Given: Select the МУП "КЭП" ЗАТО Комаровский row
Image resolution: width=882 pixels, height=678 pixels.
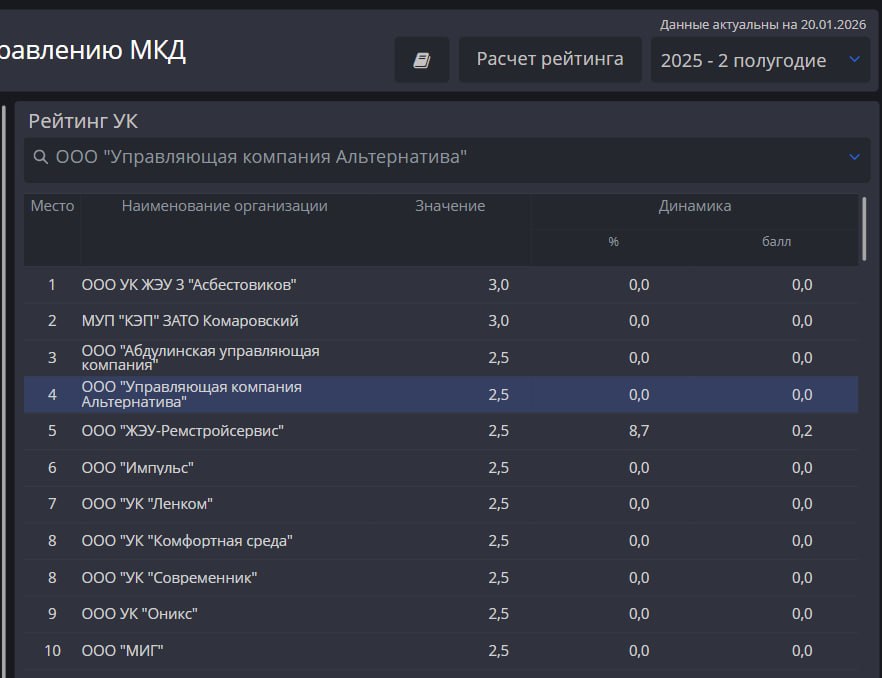Looking at the screenshot, I should (x=190, y=321).
